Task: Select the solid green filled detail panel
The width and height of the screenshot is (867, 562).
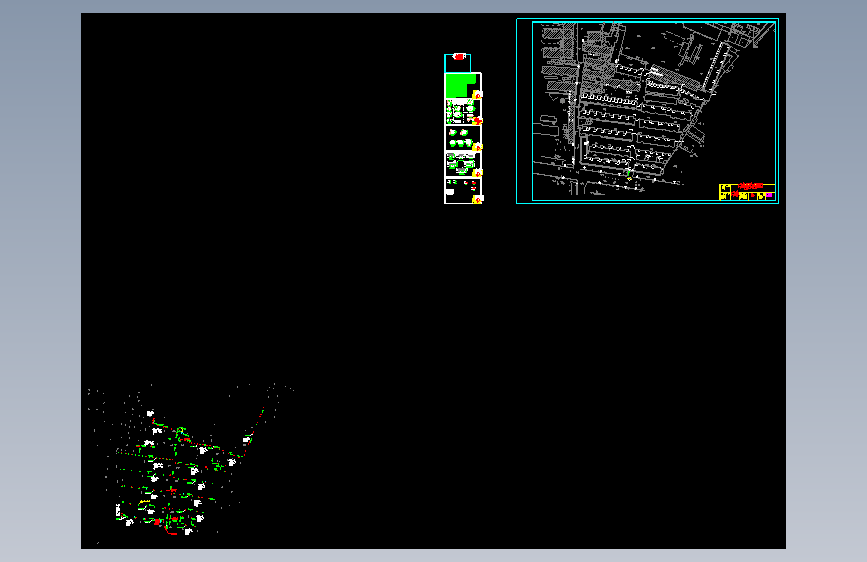Action: click(x=463, y=86)
